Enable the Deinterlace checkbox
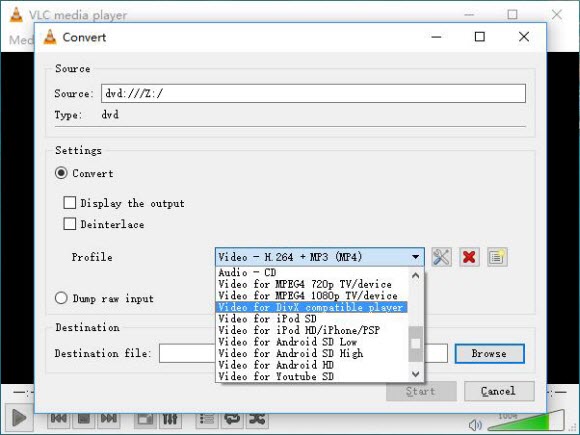The width and height of the screenshot is (580, 435). pos(70,224)
